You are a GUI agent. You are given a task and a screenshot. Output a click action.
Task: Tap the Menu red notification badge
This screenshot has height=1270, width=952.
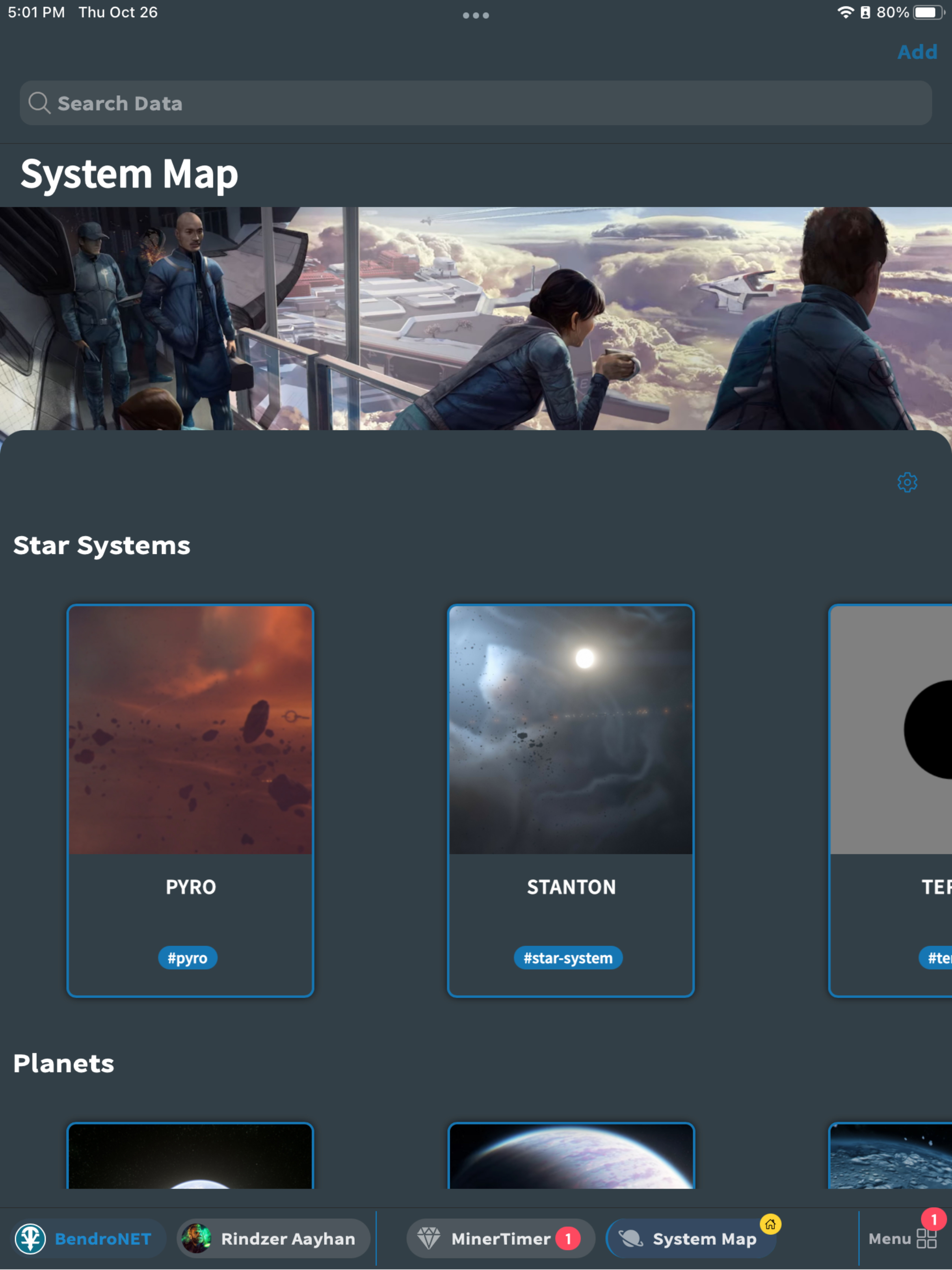(933, 1219)
